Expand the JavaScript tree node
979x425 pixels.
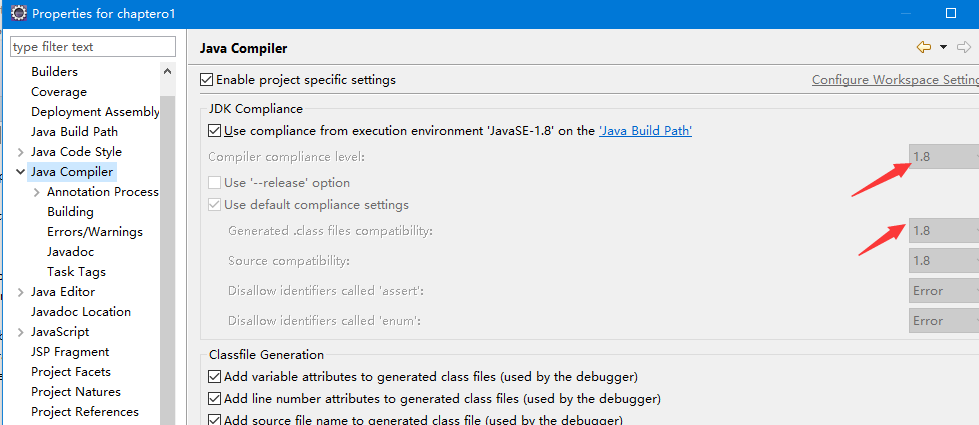(20, 332)
